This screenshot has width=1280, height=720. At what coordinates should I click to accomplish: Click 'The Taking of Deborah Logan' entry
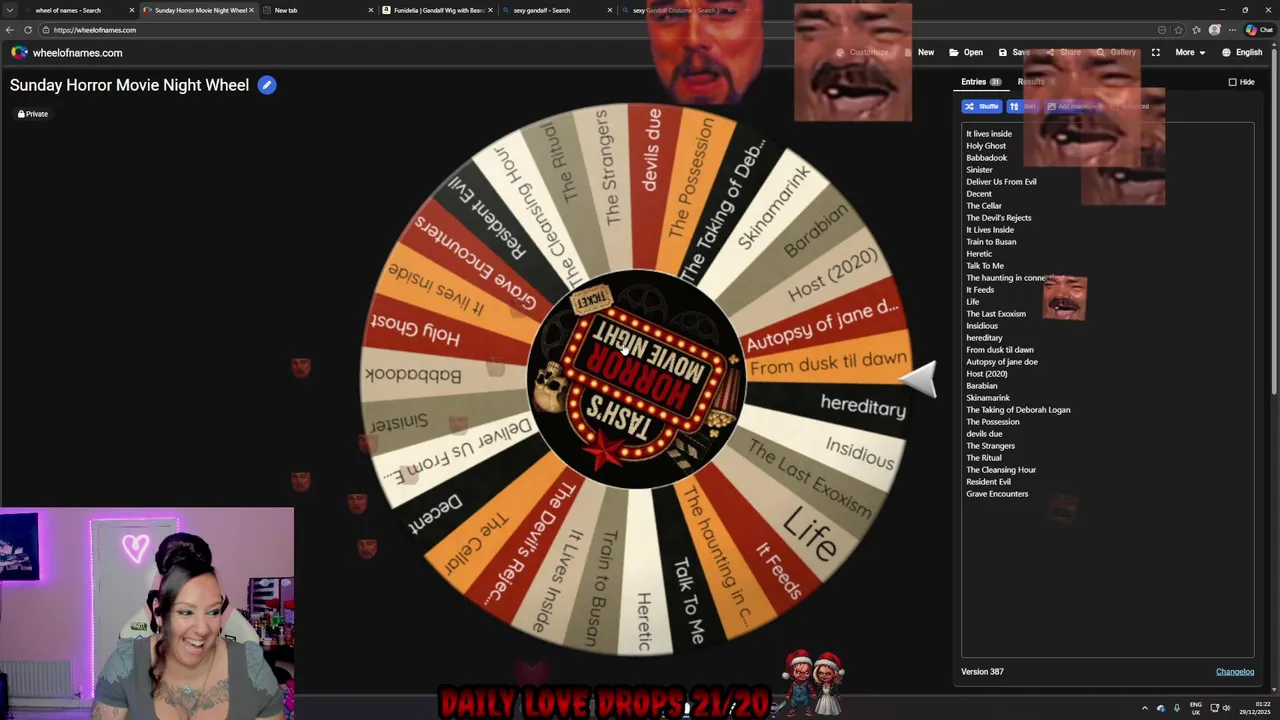tap(1018, 410)
